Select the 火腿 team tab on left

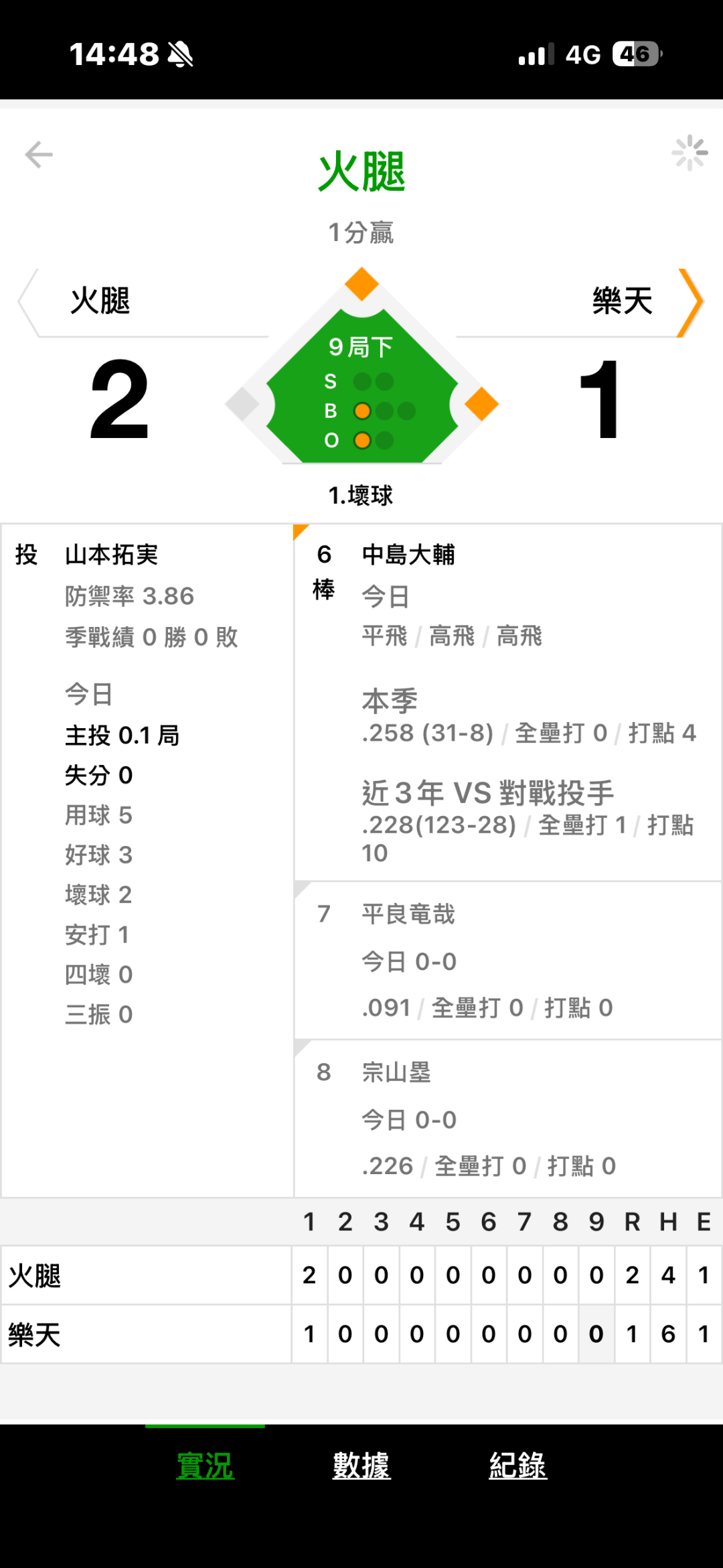coord(100,301)
